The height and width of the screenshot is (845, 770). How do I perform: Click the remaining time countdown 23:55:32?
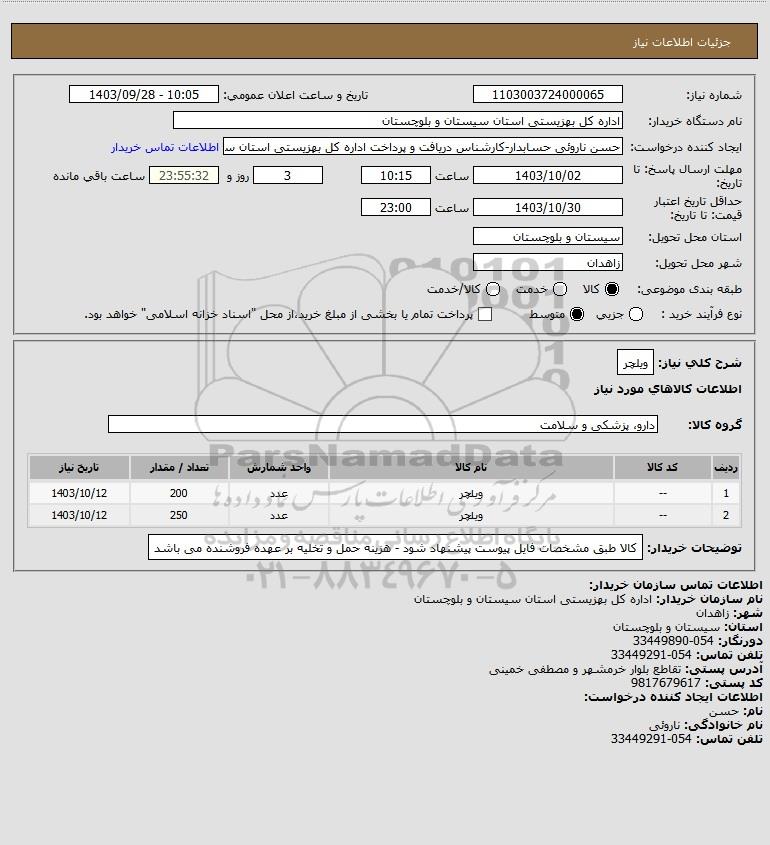click(184, 176)
